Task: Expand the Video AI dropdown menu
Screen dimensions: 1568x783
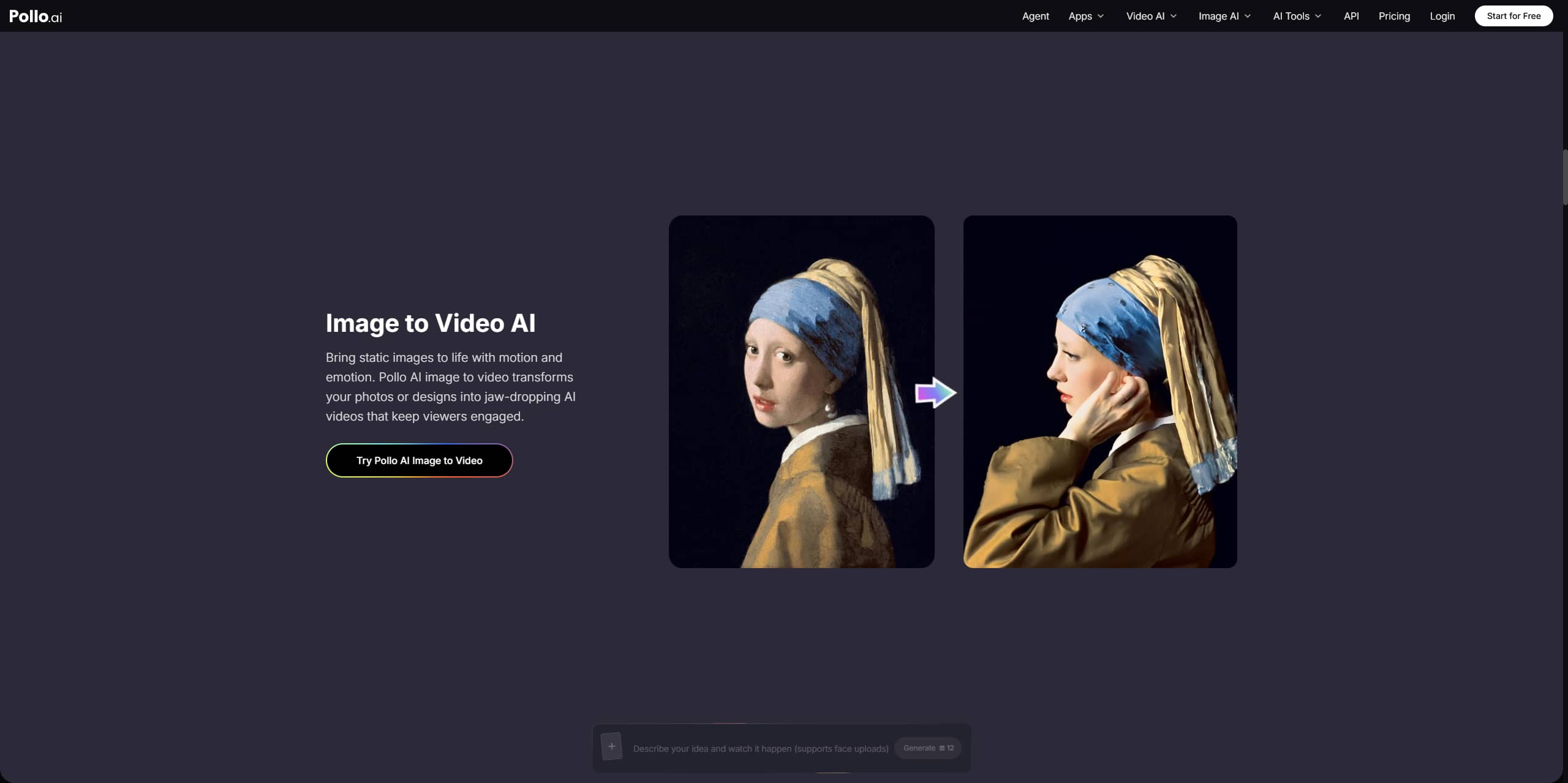Action: (x=1151, y=16)
